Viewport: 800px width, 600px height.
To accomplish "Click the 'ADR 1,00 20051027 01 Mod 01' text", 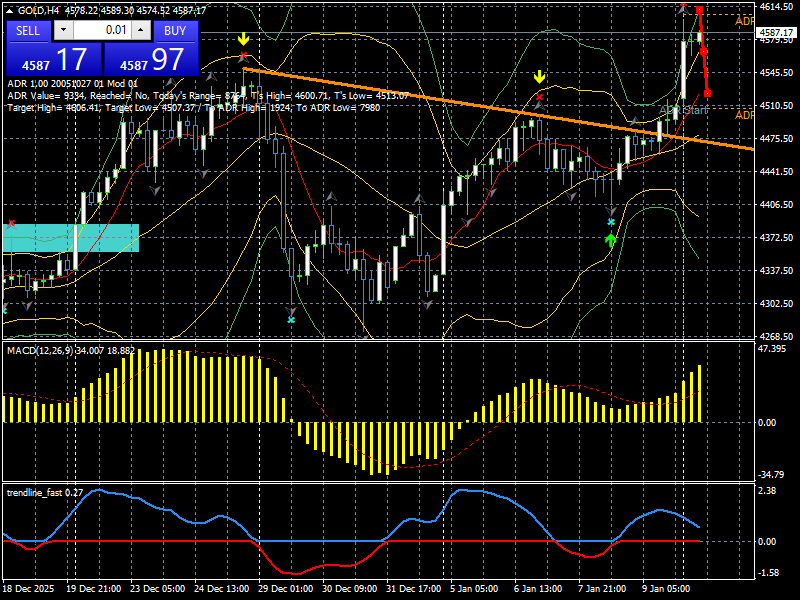I will click(72, 84).
